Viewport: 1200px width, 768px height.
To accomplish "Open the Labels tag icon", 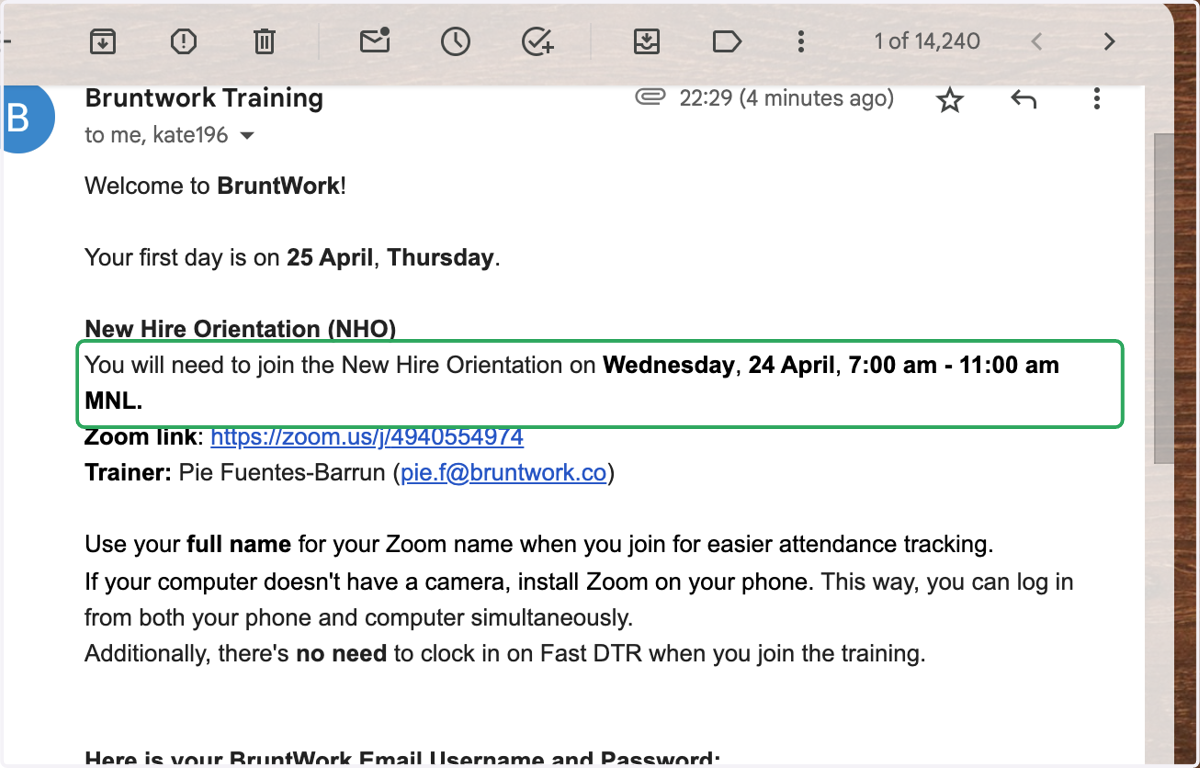I will (x=727, y=41).
